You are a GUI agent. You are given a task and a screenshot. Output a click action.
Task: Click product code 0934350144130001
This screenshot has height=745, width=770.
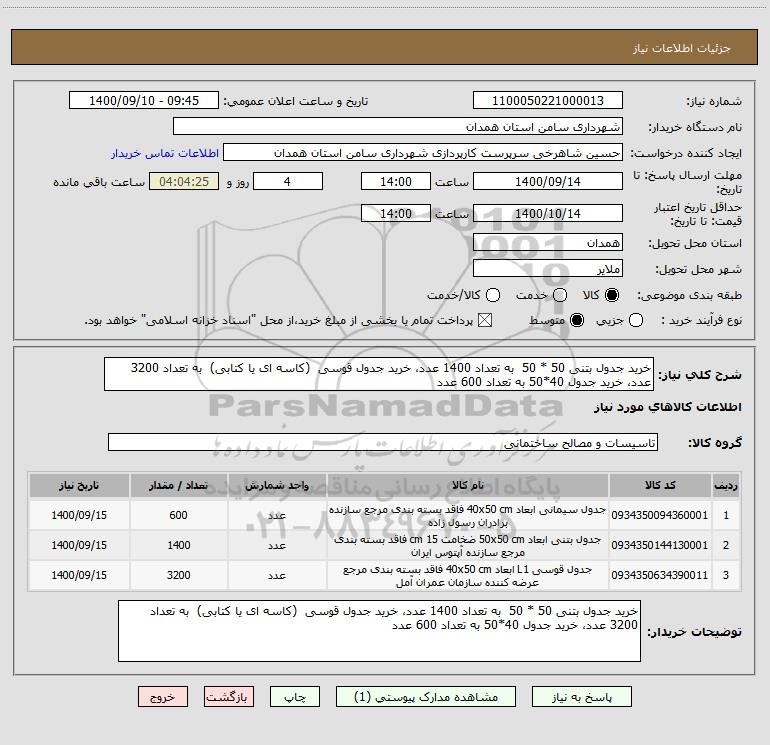[660, 545]
